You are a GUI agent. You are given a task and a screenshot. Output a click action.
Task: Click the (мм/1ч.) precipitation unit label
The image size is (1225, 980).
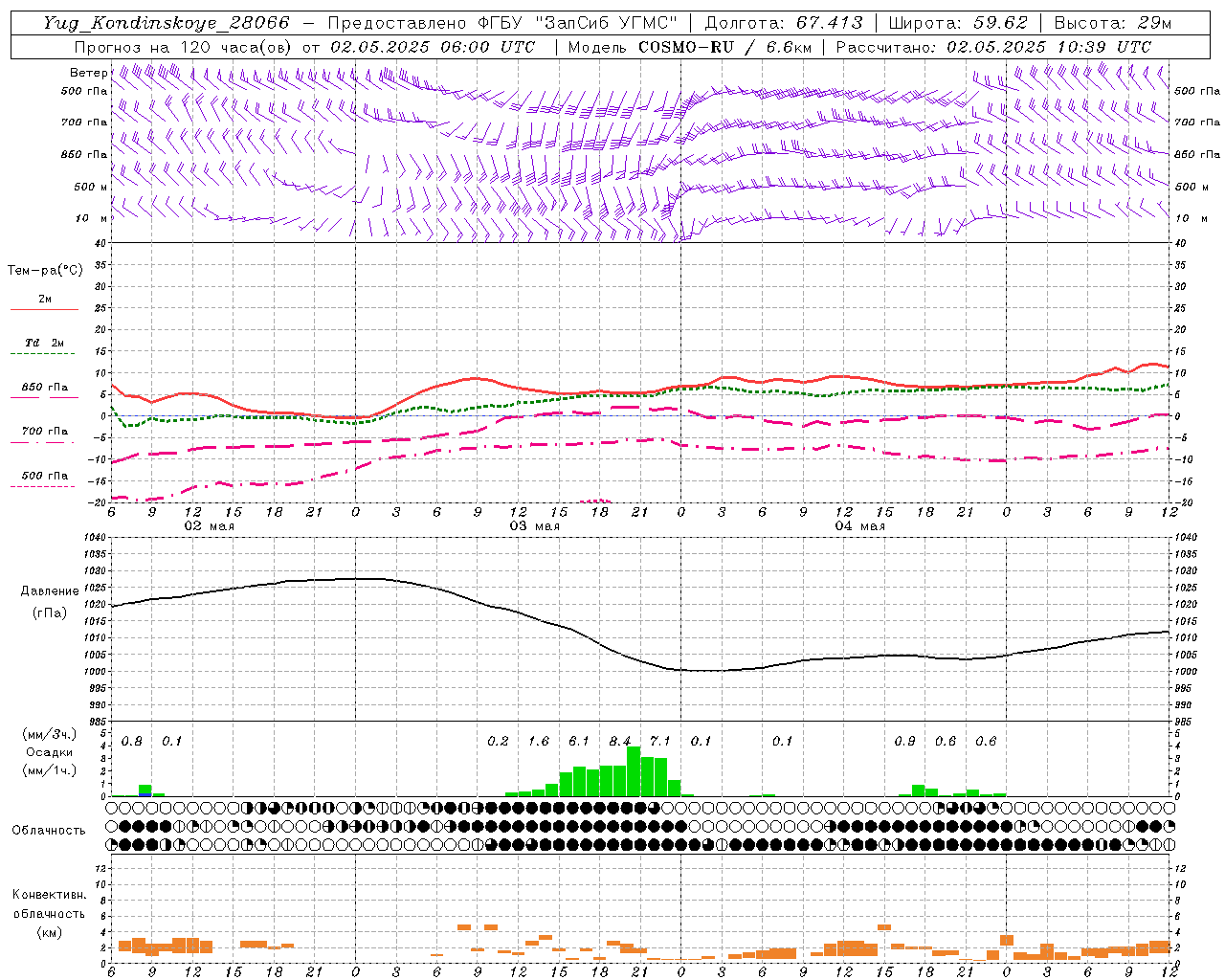tap(50, 770)
